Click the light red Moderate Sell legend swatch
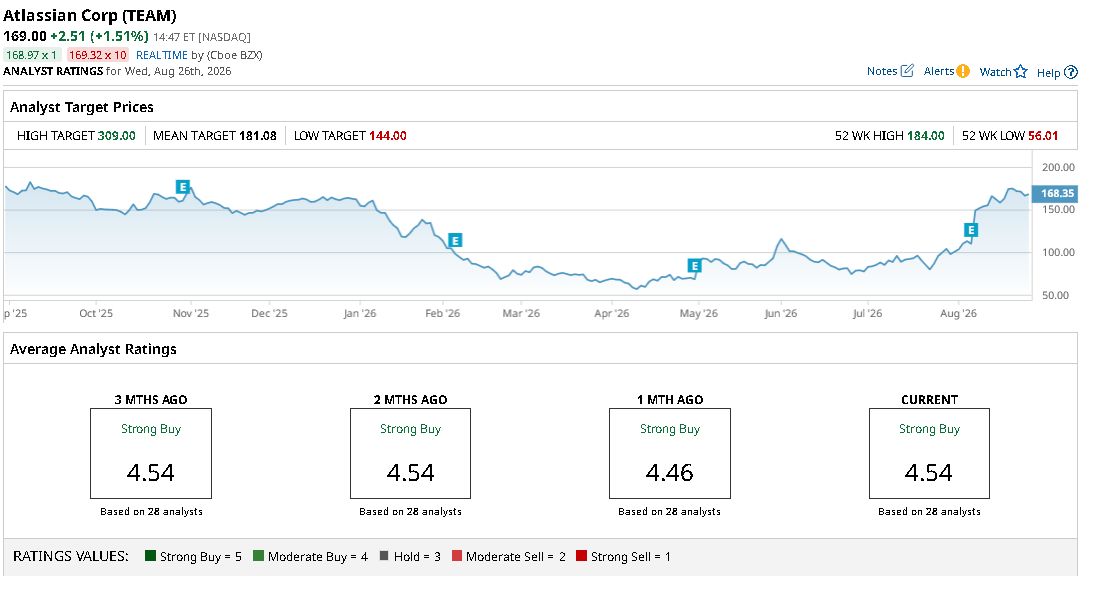 (457, 556)
